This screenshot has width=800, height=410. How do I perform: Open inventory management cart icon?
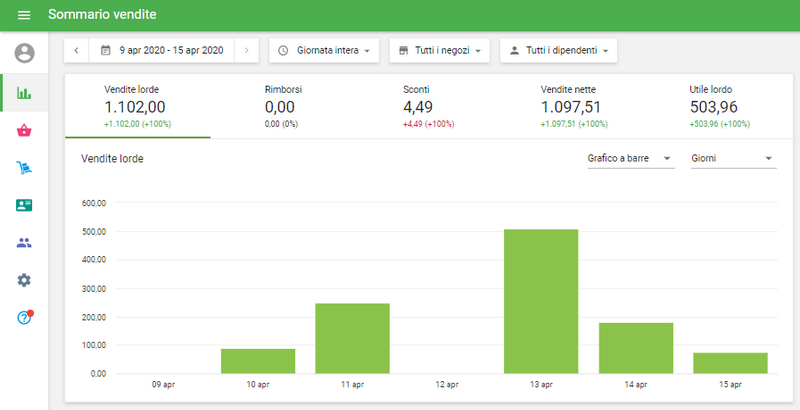click(x=24, y=167)
